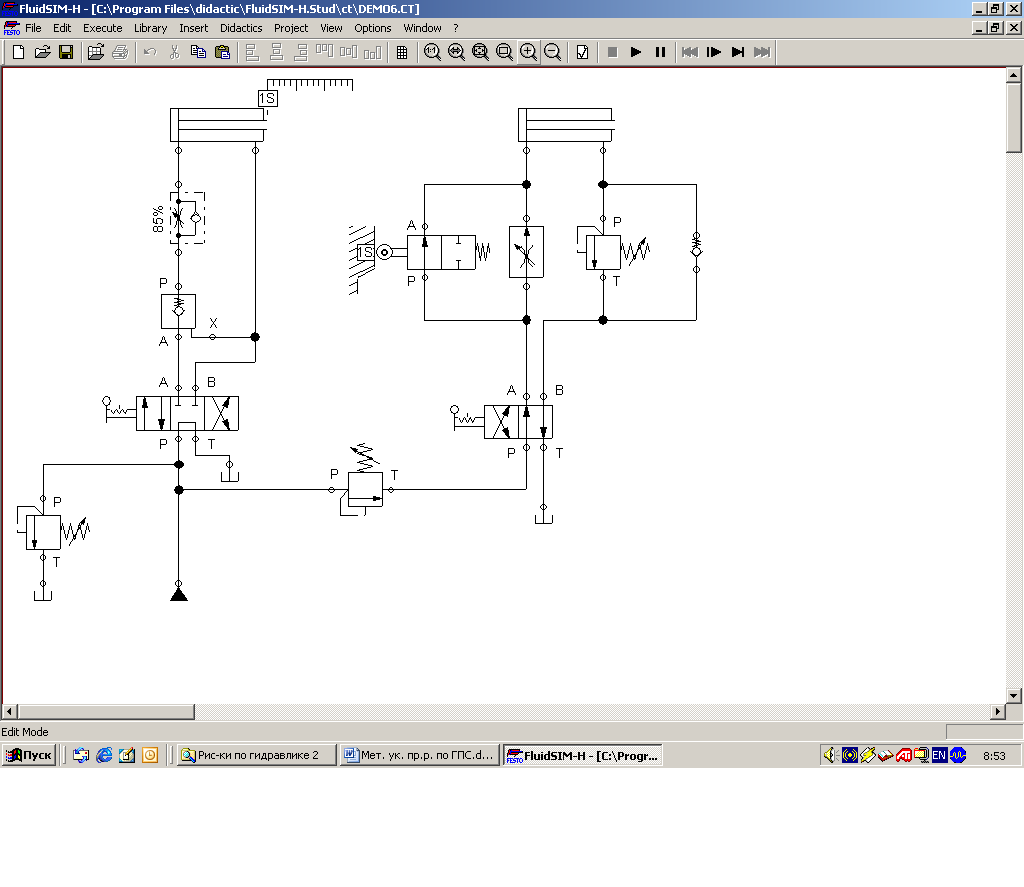Screen dimensions: 1024x887
Task: Create a new circuit with New icon
Action: point(18,52)
